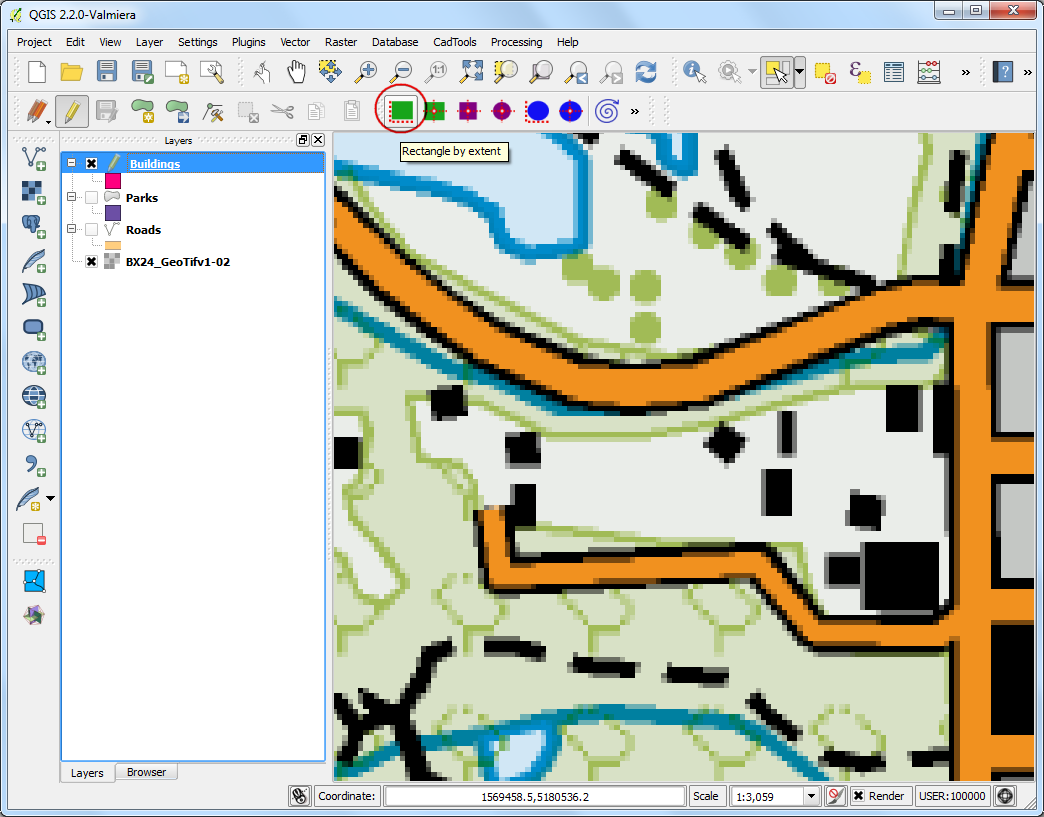Add a vector layer
This screenshot has height=817, width=1044.
33,158
